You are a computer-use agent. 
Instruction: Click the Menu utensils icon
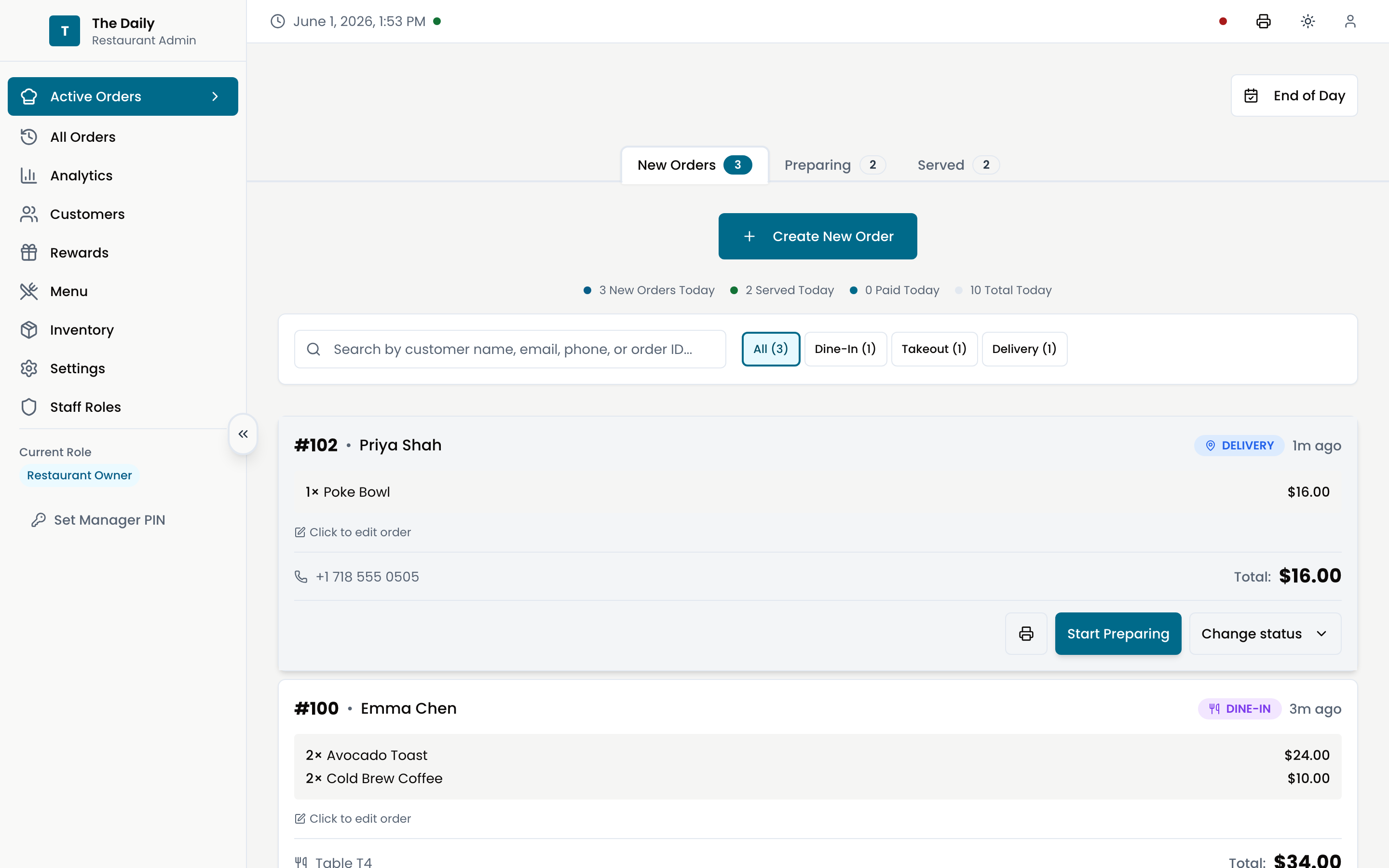tap(29, 291)
